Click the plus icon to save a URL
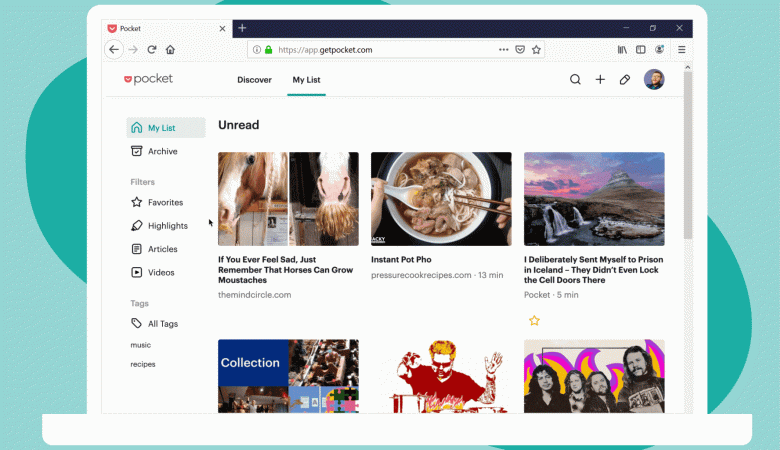780x450 pixels. 600,80
